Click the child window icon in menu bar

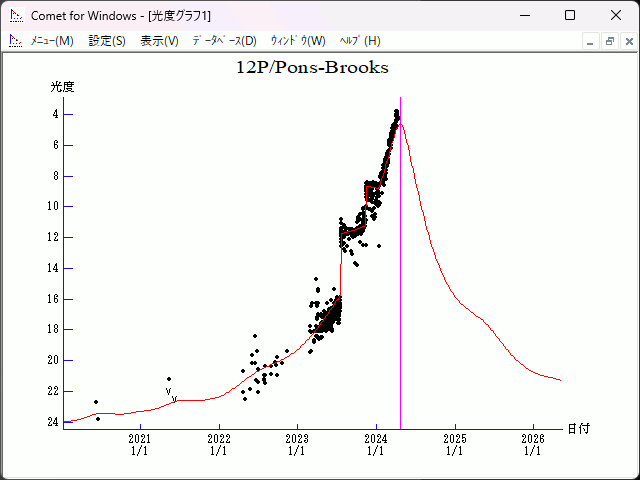pos(16,41)
